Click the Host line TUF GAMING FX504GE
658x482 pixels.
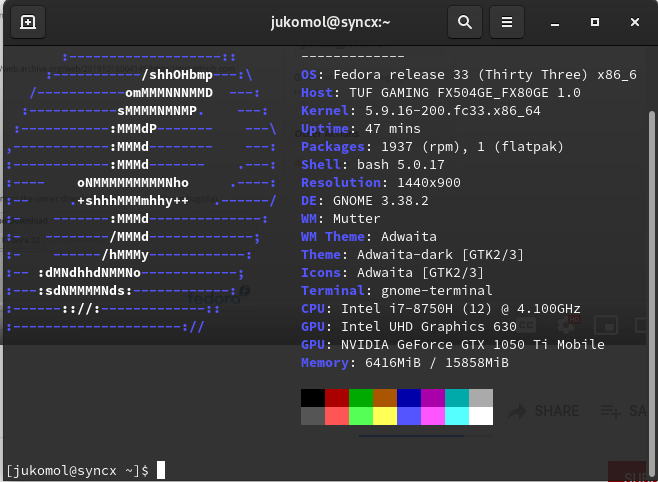(441, 93)
